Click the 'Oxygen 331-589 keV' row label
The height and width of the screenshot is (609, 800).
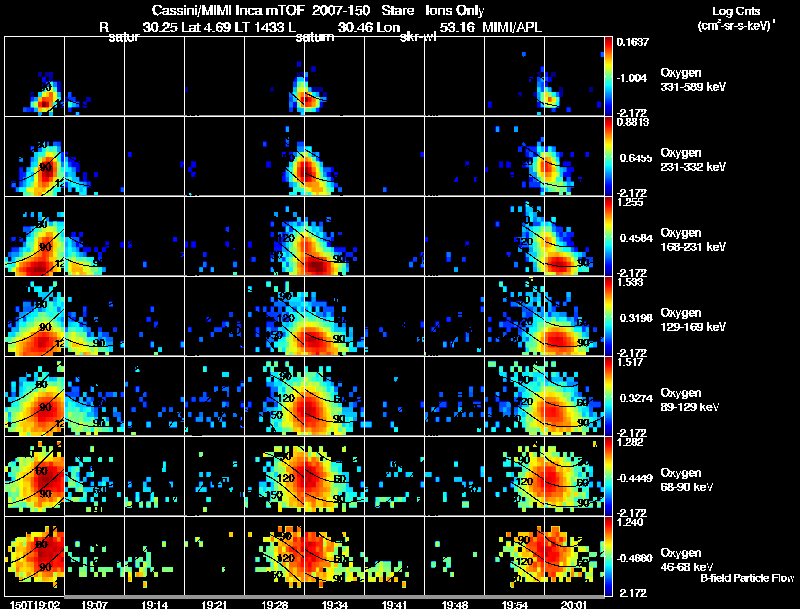(x=693, y=80)
